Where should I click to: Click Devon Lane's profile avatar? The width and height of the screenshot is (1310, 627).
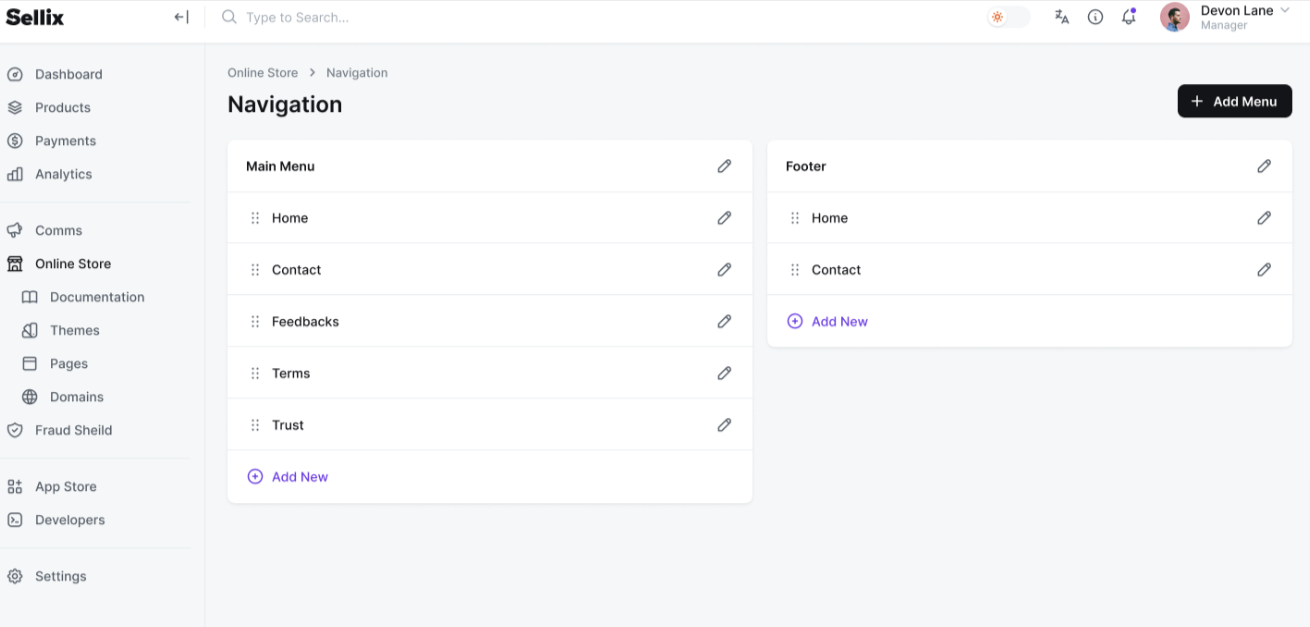click(x=1173, y=17)
